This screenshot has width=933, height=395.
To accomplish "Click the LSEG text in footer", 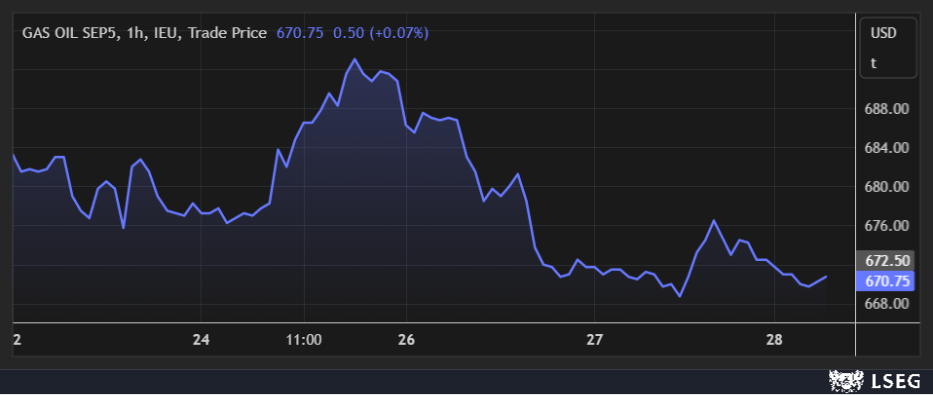I will 896,381.
